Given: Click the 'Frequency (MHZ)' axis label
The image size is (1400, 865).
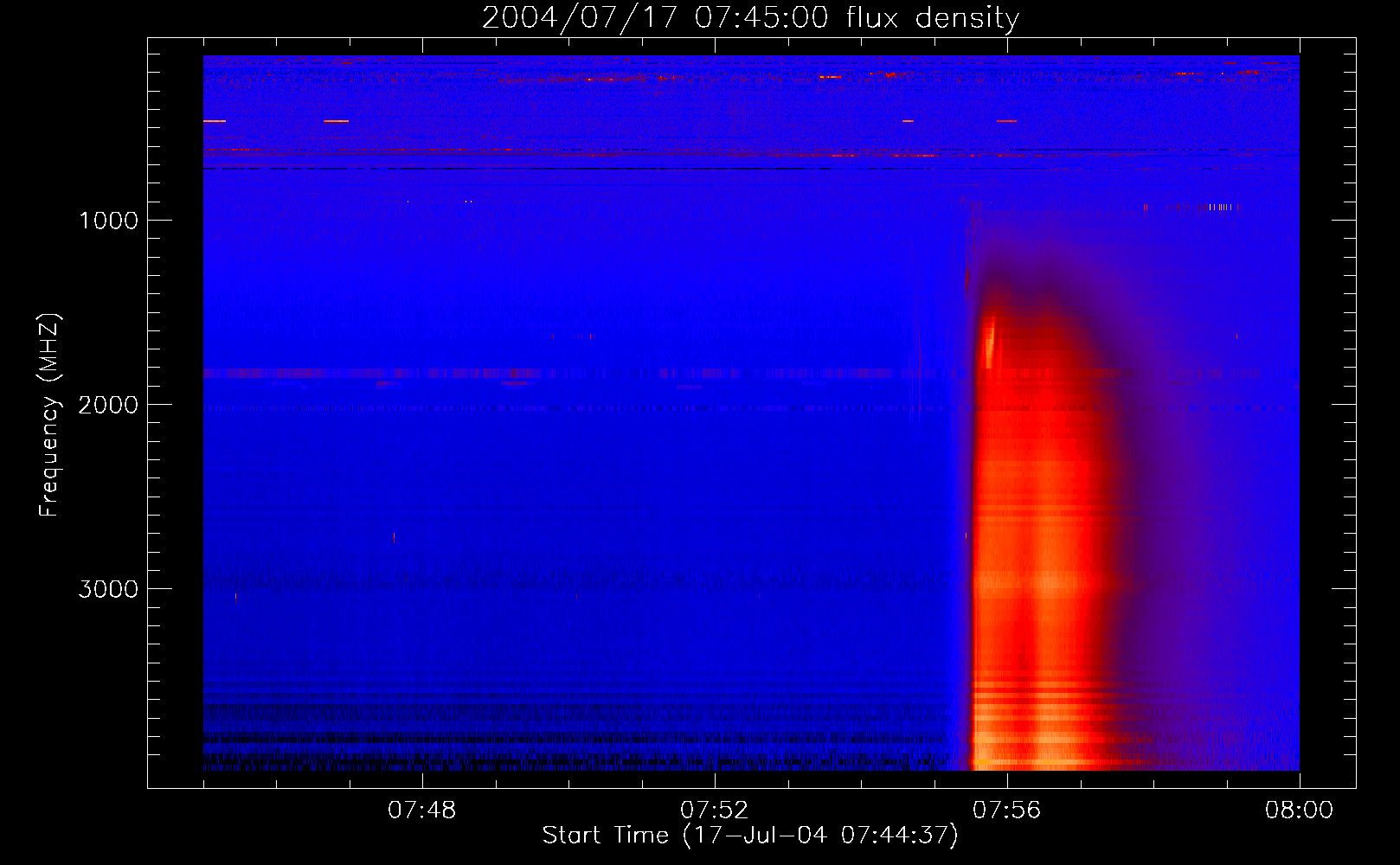Looking at the screenshot, I should tap(49, 415).
